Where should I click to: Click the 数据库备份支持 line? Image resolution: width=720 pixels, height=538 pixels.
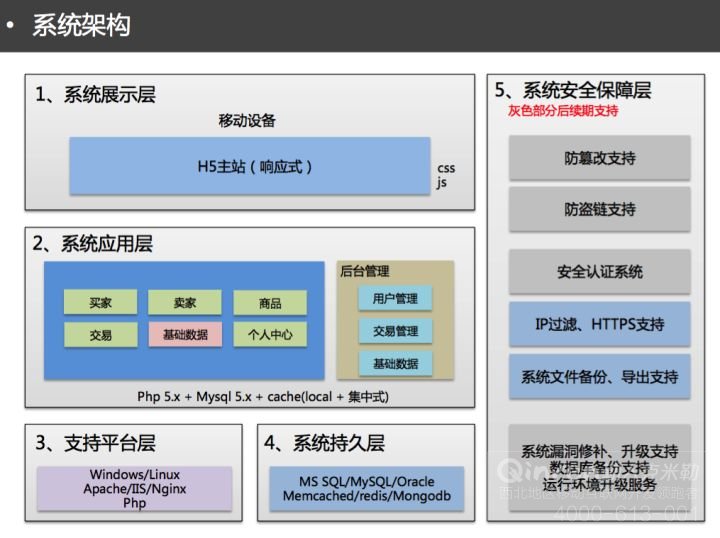600,467
